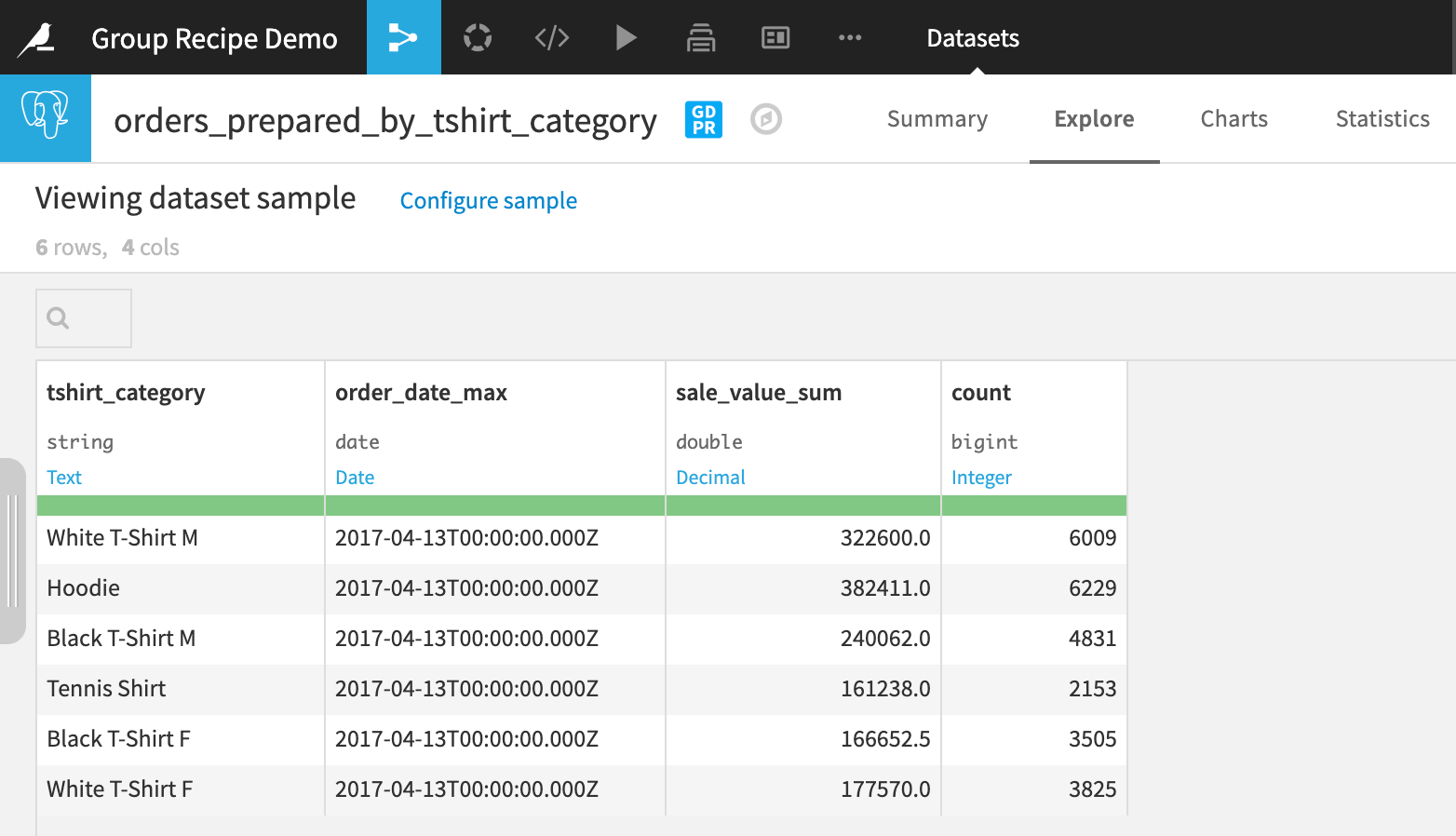Open the dashboards icon
The image size is (1456, 836).
coord(775,37)
